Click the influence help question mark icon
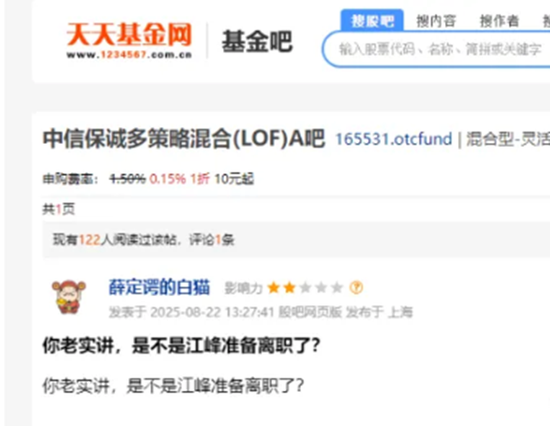Viewport: 550px width, 426px height. [356, 288]
